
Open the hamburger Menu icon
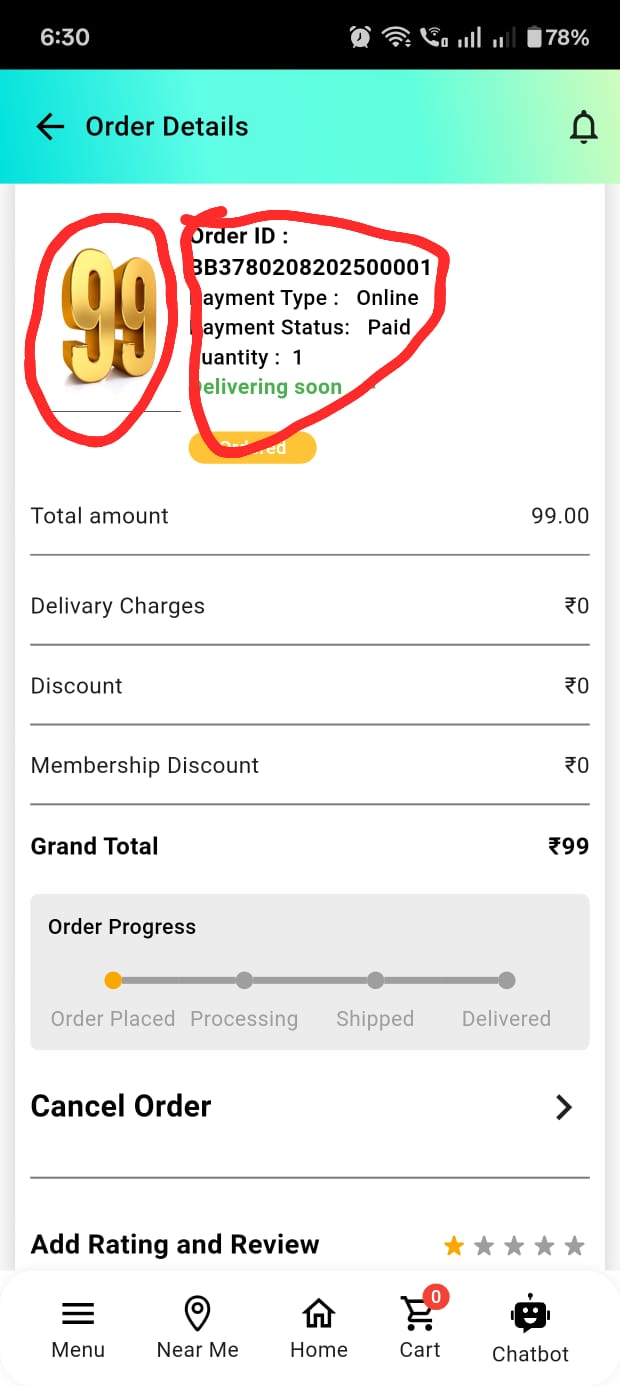pyautogui.click(x=78, y=1314)
